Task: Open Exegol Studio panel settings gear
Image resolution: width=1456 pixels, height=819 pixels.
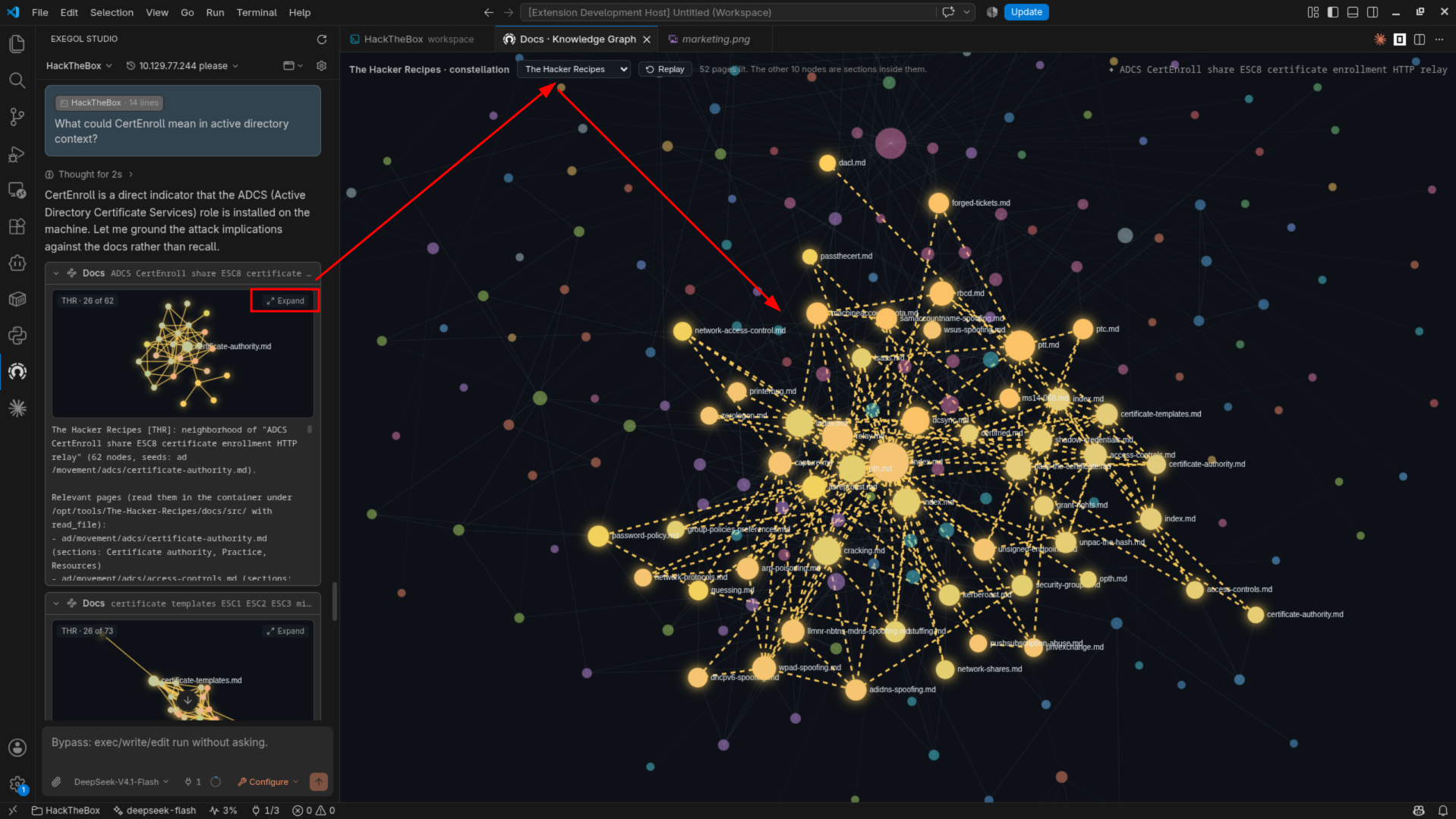Action: [322, 66]
